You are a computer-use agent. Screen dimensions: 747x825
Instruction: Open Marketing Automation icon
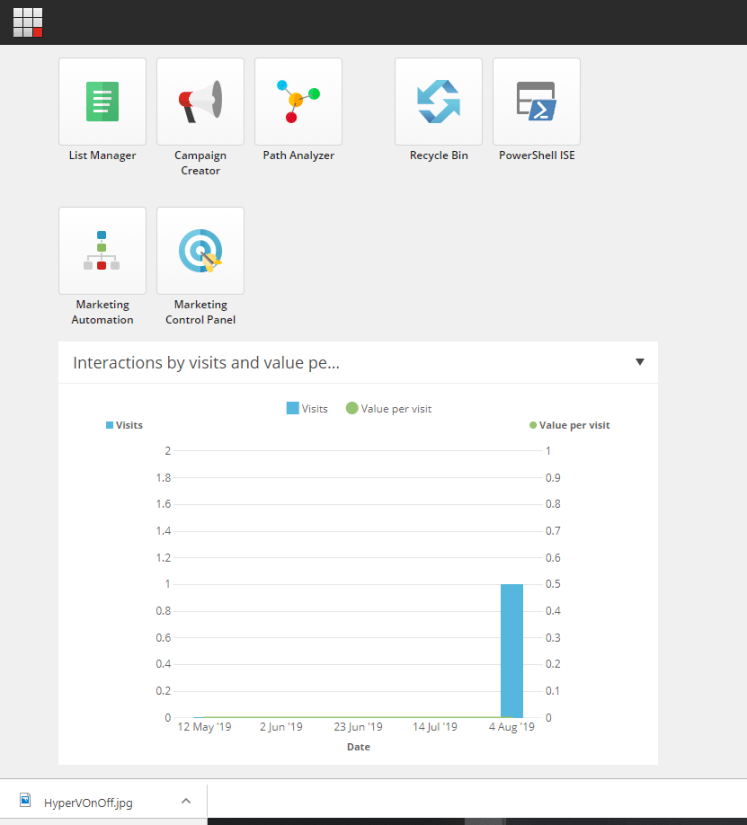(x=102, y=251)
